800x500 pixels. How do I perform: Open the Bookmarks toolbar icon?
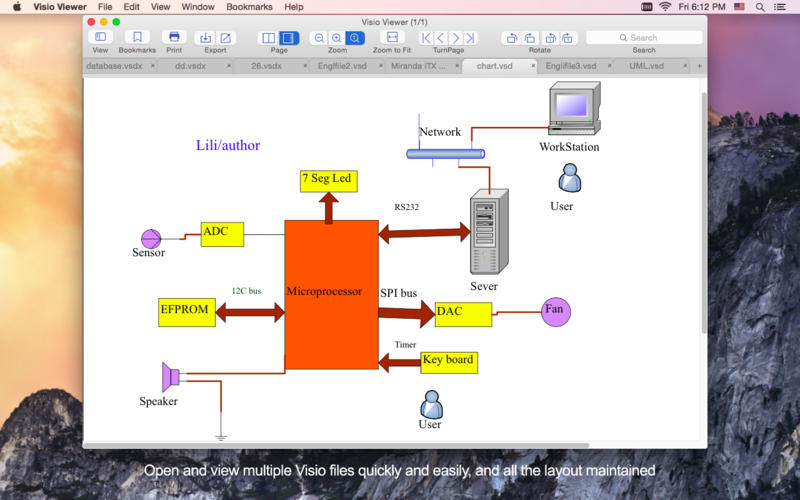[137, 38]
